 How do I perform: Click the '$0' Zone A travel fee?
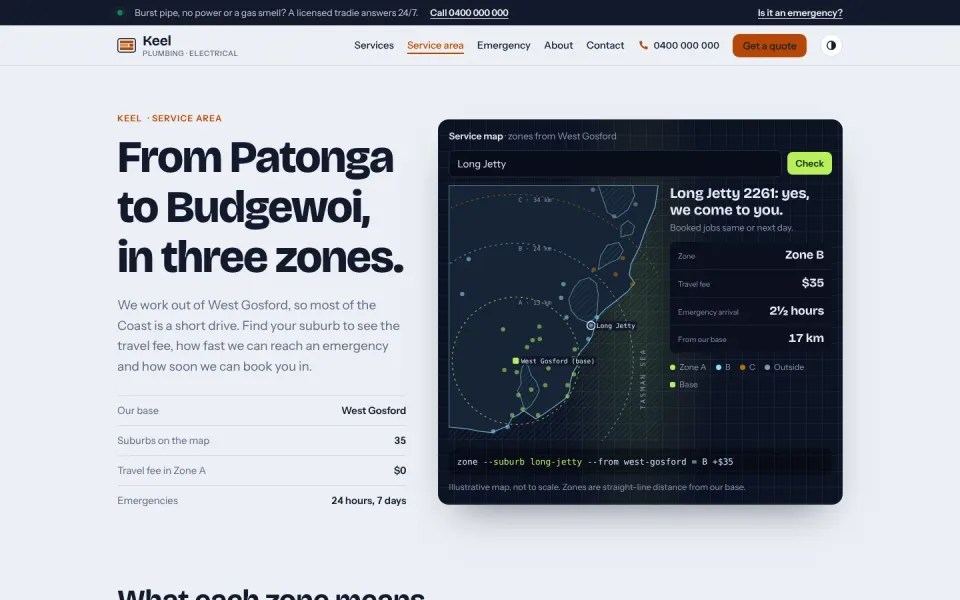click(x=400, y=470)
